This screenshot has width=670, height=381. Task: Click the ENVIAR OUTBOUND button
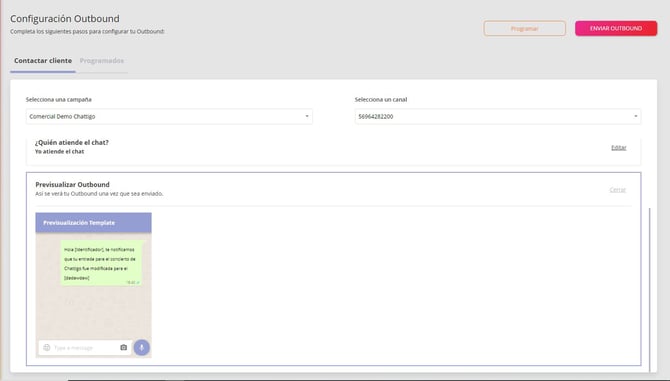pyautogui.click(x=616, y=29)
